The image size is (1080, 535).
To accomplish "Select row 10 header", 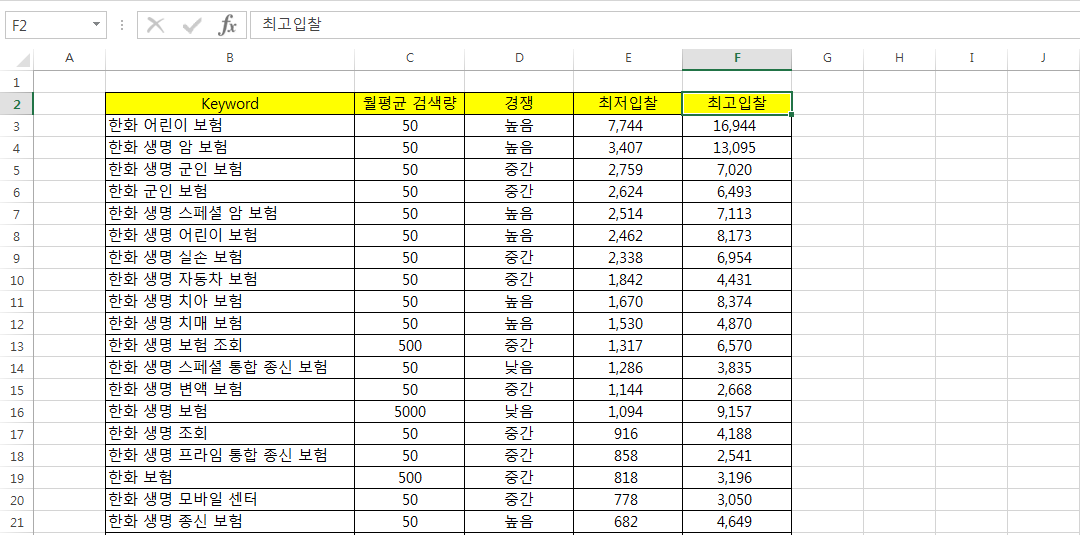I will point(17,280).
